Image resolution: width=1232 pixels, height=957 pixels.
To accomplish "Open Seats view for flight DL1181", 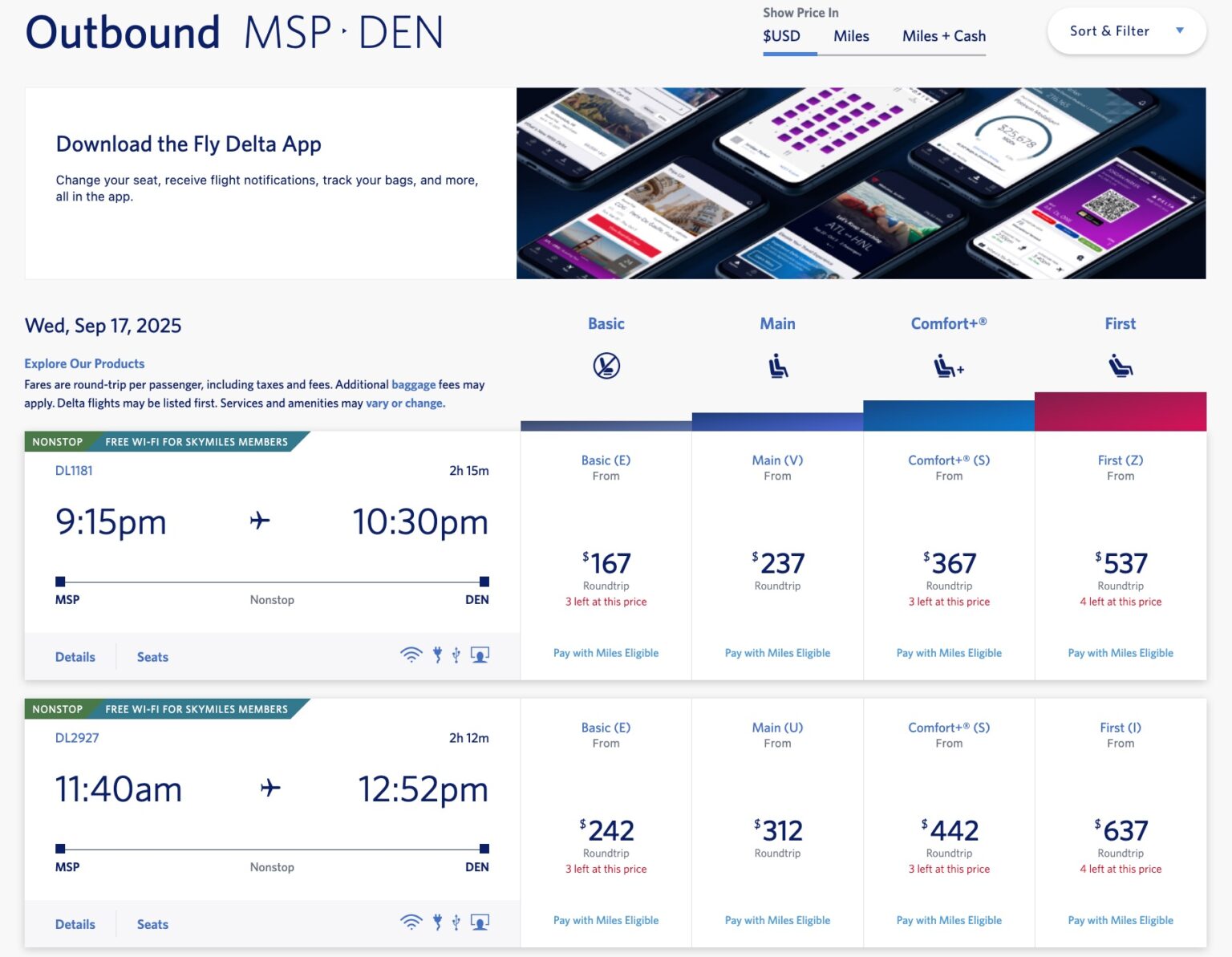I will coord(152,656).
